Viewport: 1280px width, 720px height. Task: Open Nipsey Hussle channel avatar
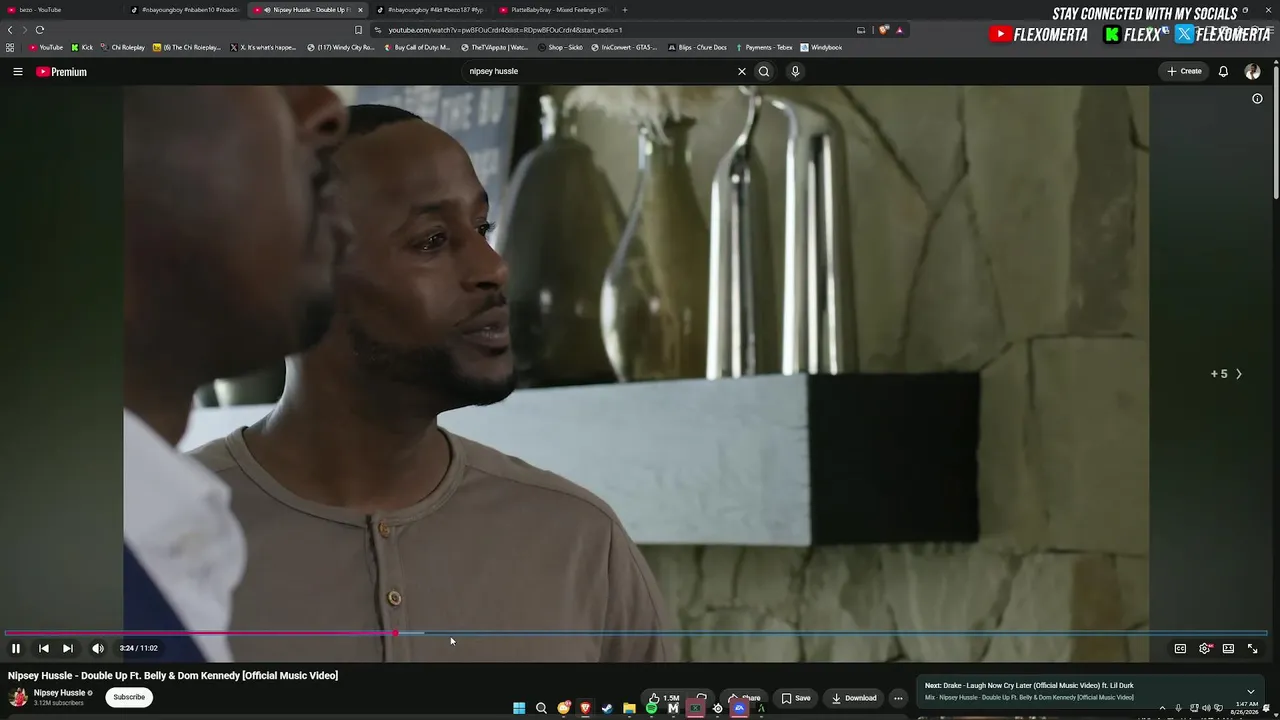pos(18,697)
